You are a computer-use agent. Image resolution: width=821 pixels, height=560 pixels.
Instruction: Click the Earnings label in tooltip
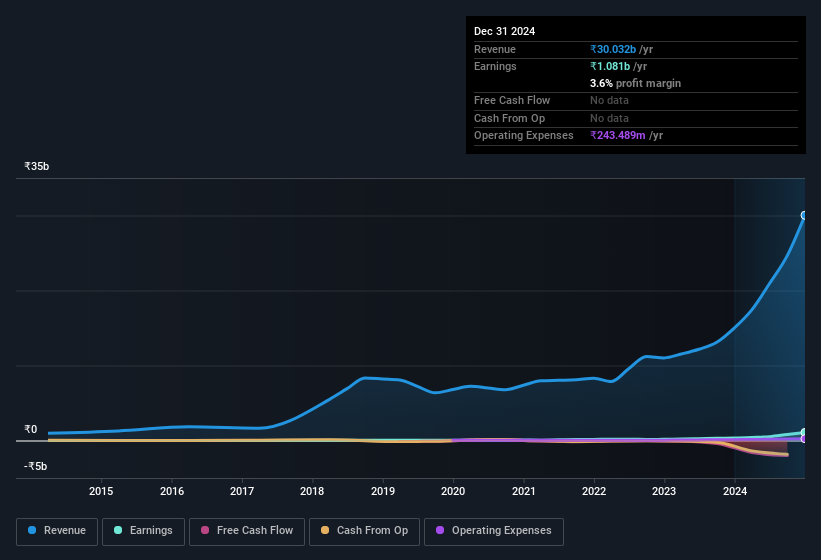click(495, 66)
